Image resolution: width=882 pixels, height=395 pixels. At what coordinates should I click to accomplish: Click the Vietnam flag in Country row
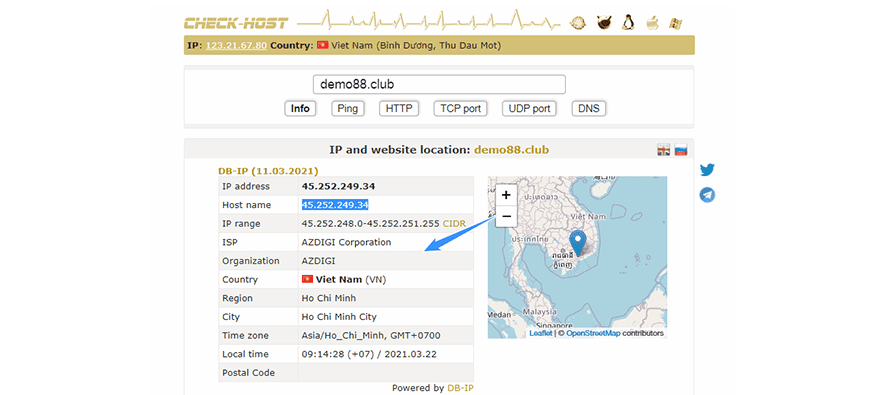(307, 279)
